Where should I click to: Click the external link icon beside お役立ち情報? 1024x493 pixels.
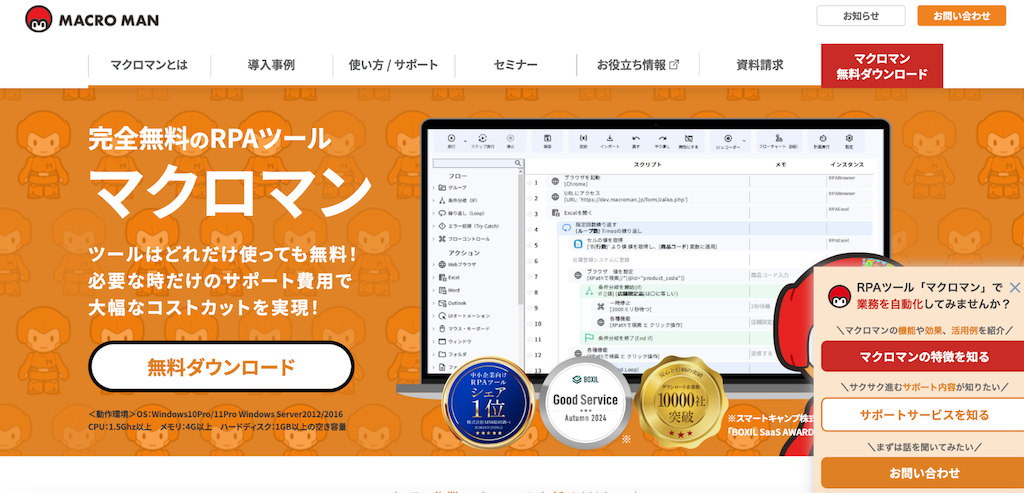pyautogui.click(x=675, y=65)
